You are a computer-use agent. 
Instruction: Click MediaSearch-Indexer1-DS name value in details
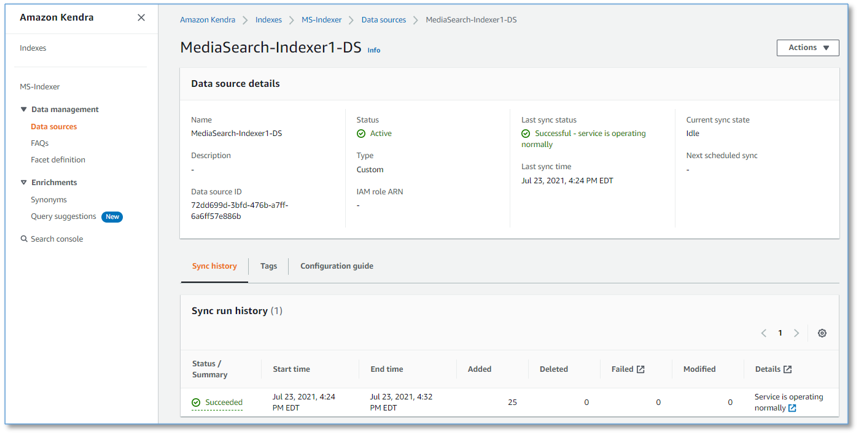coord(237,133)
